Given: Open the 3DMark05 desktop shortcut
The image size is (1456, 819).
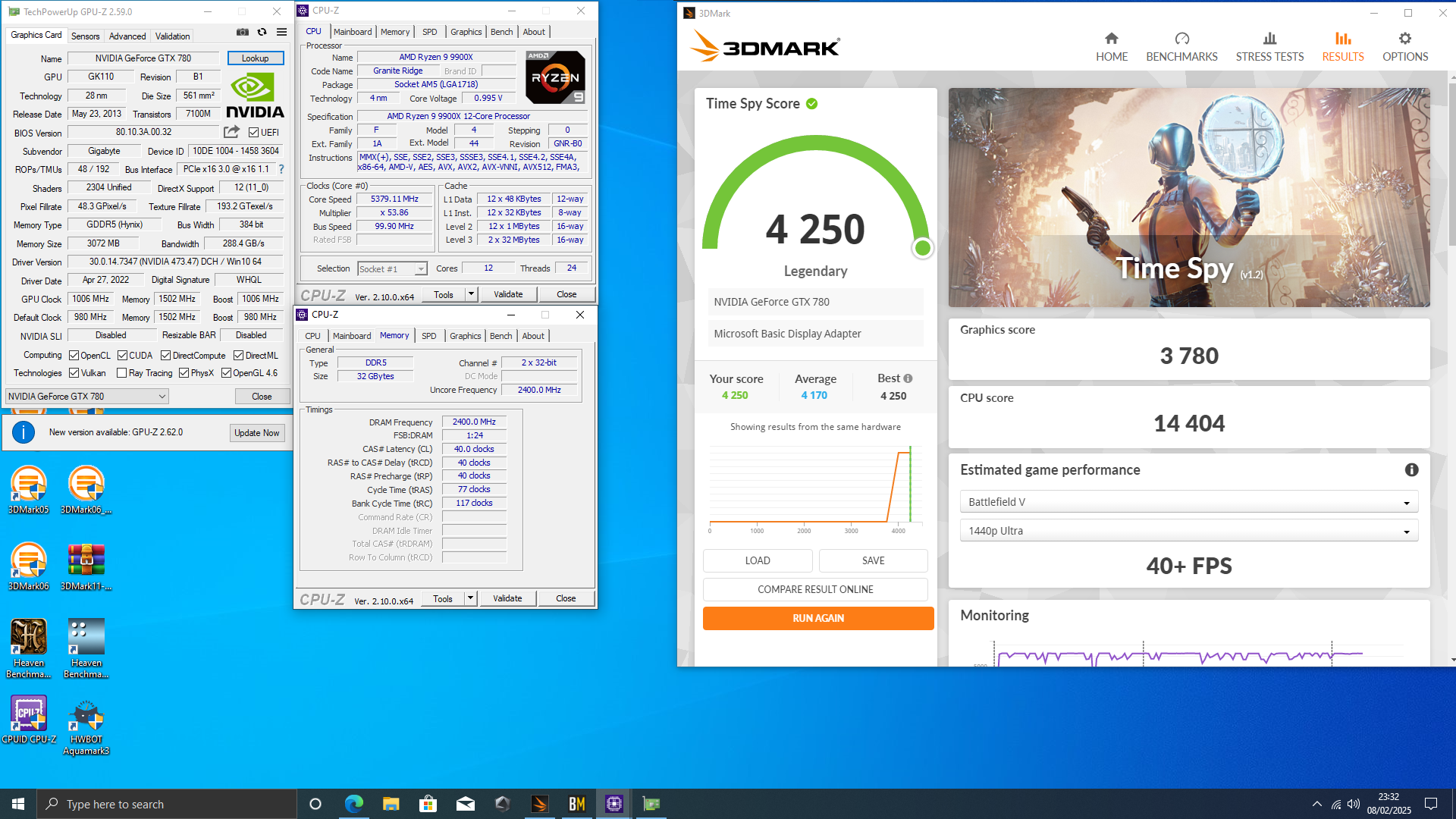Looking at the screenshot, I should [x=29, y=490].
